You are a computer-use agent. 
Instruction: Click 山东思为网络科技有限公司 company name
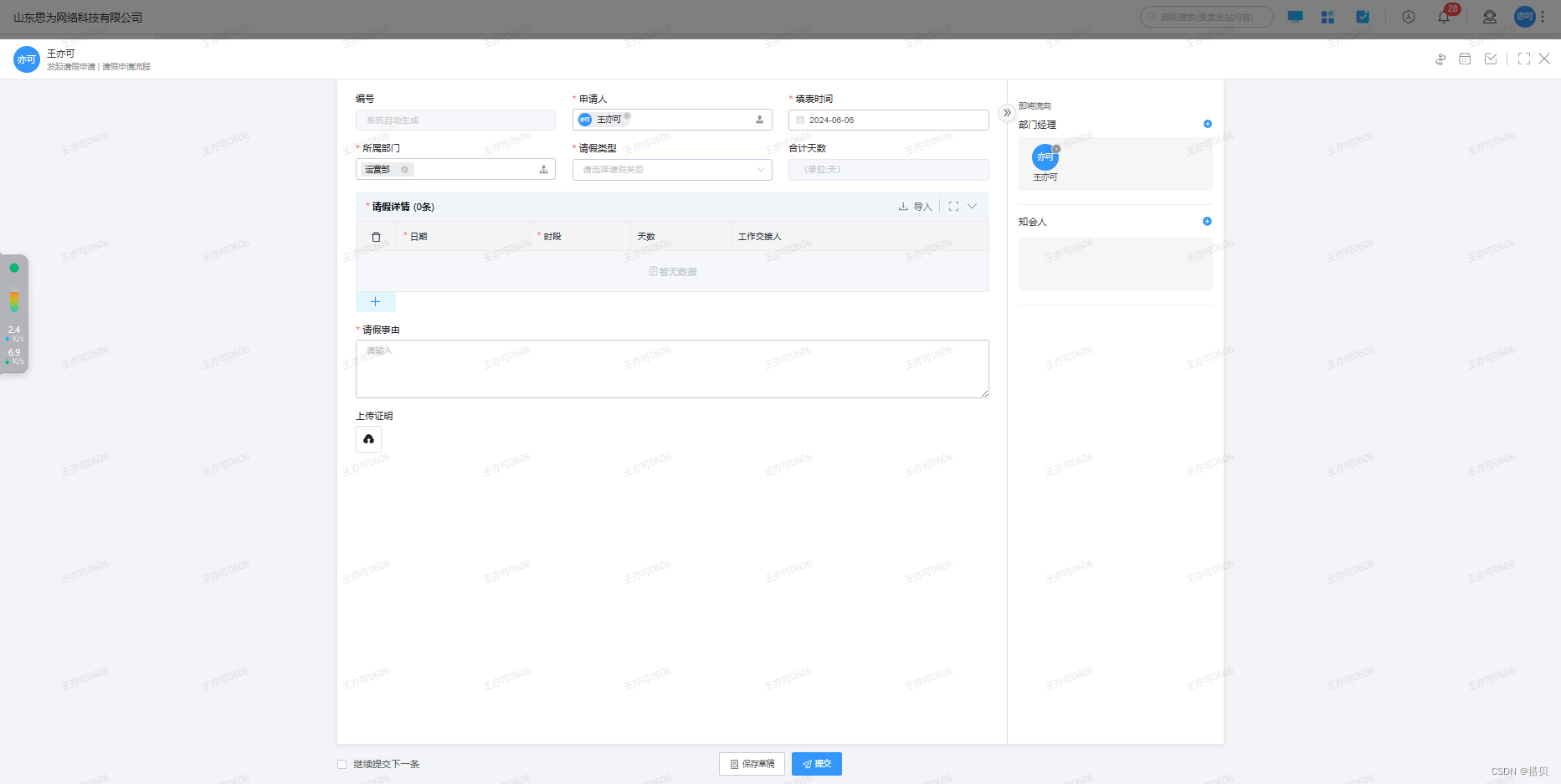(x=78, y=18)
